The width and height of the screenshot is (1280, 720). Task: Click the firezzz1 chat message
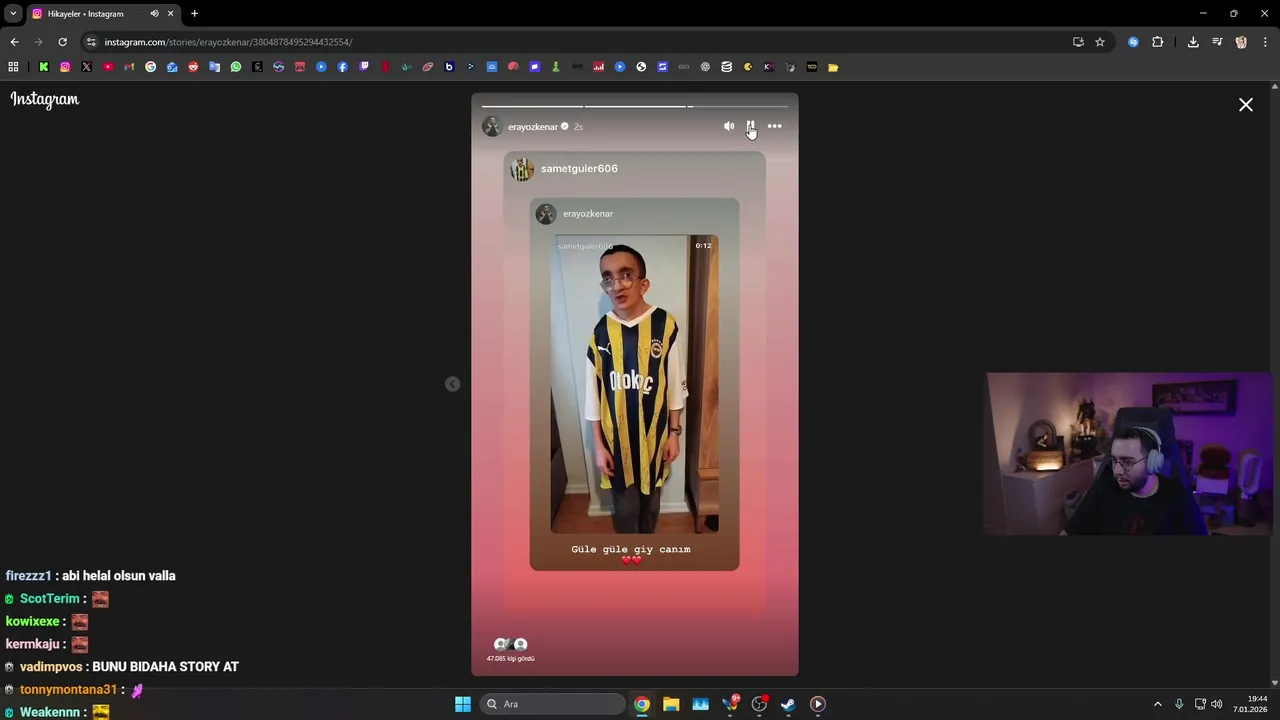point(90,576)
